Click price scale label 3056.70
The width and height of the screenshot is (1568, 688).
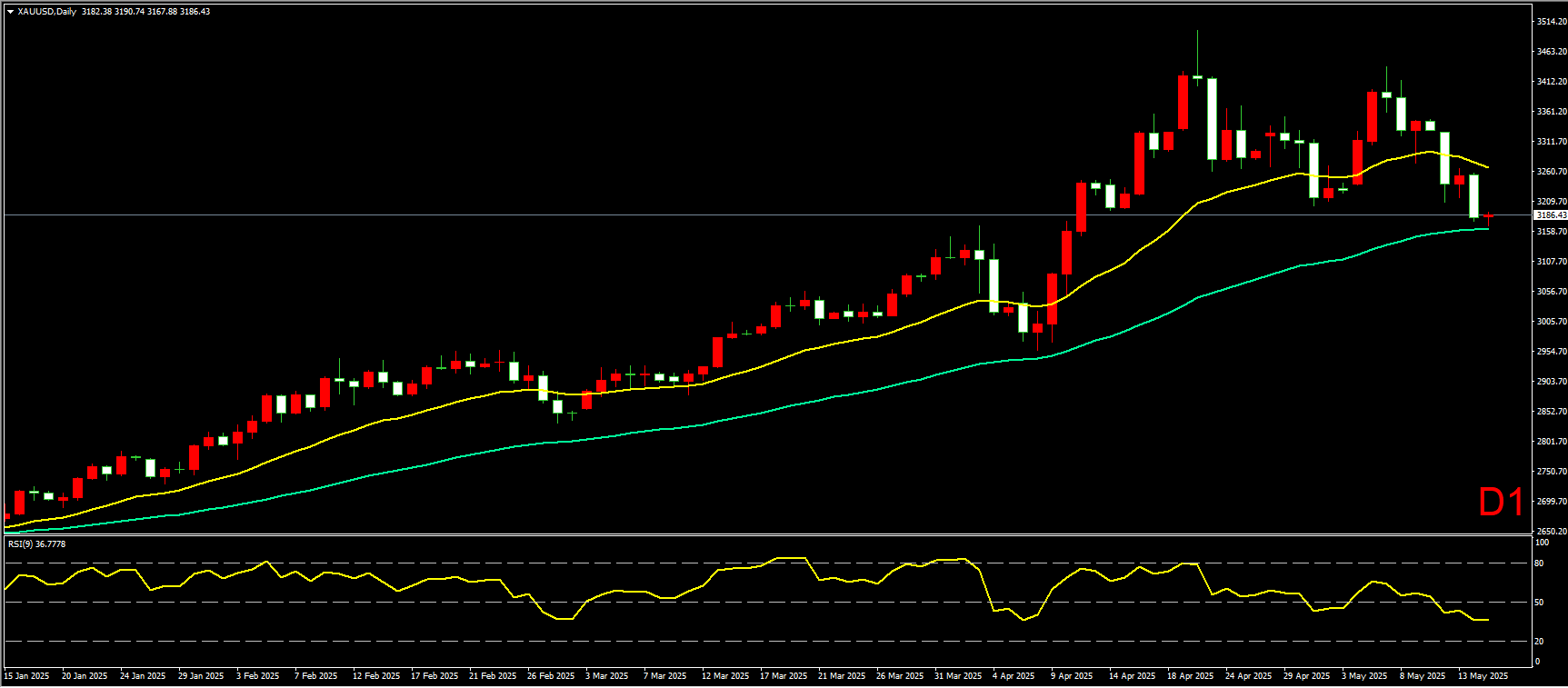(1552, 292)
